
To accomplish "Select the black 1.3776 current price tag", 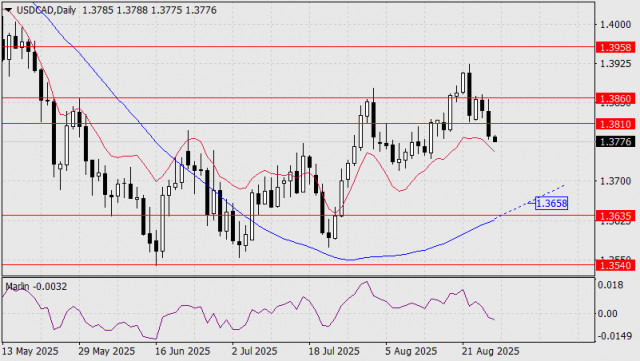I will (x=616, y=142).
